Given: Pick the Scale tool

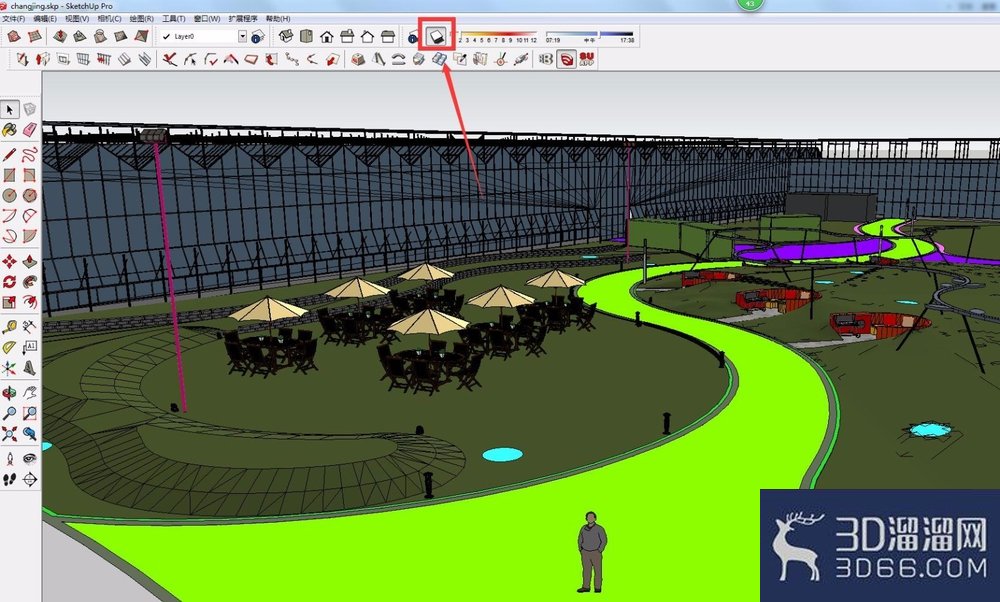Looking at the screenshot, I should click(x=10, y=301).
